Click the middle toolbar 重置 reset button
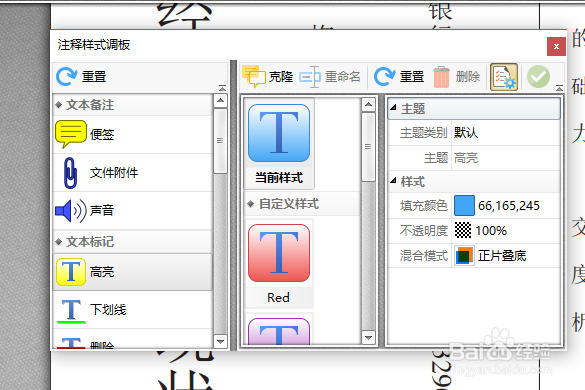The width and height of the screenshot is (585, 390). (399, 77)
